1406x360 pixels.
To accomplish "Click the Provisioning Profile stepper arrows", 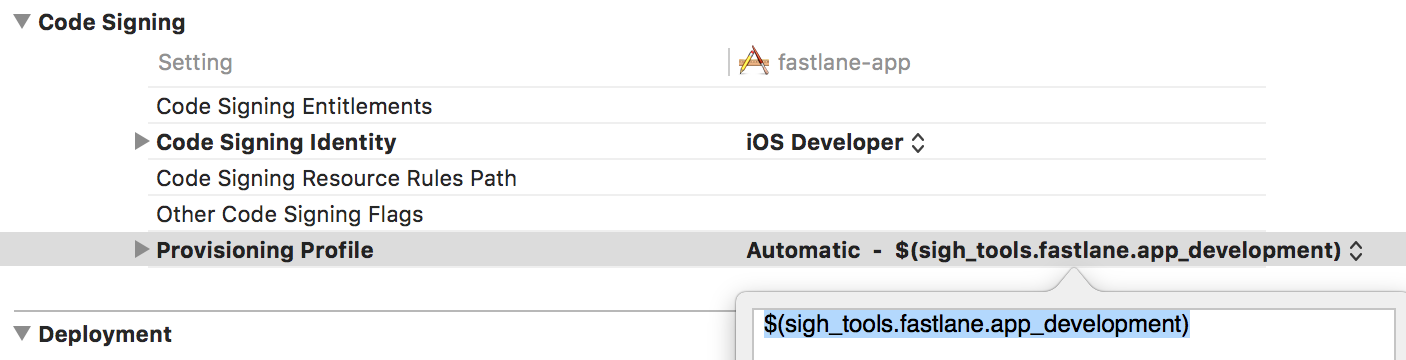I will (1355, 251).
